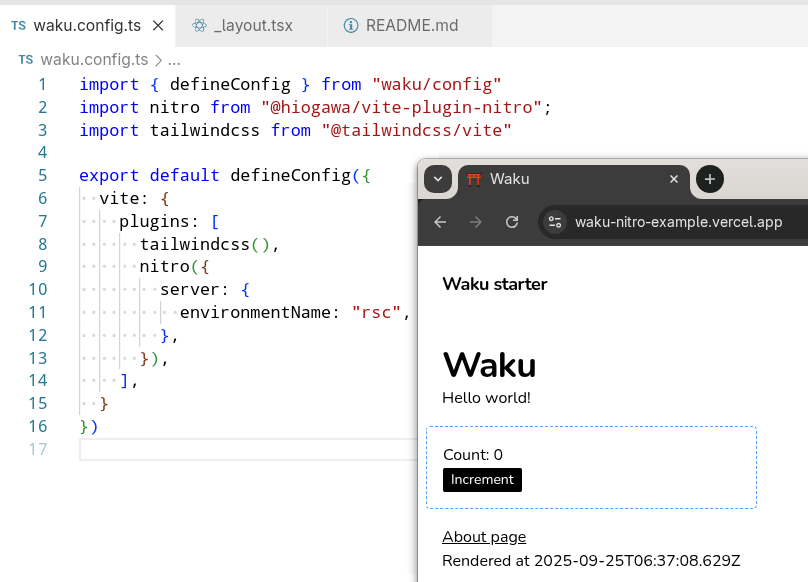Screen dimensions: 808x582
Task: Switch to the README.md editor tab
Action: coord(413,25)
